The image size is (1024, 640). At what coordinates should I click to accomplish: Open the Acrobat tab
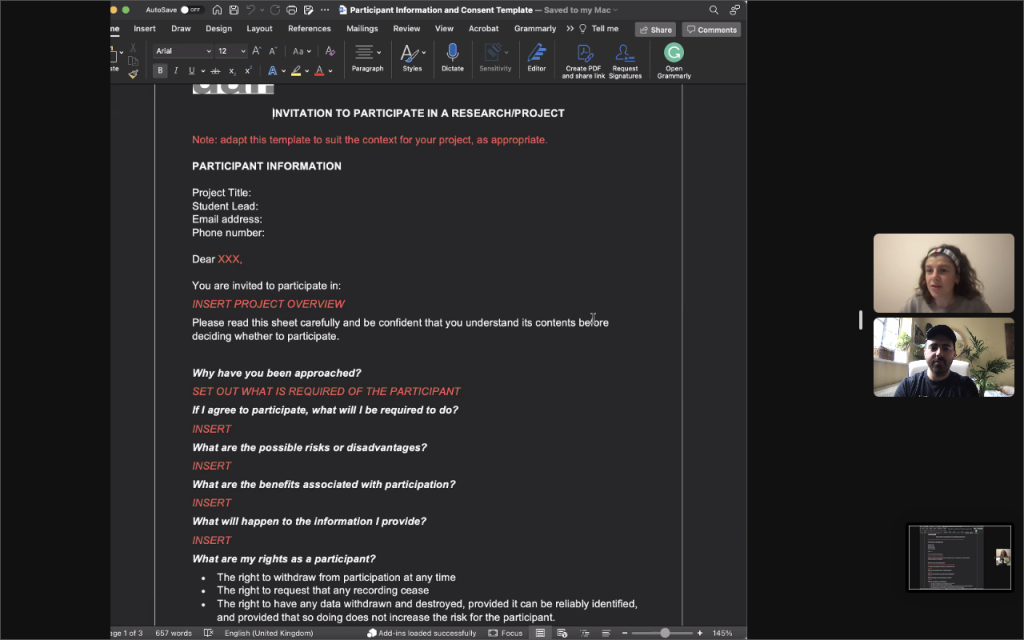[x=483, y=29]
